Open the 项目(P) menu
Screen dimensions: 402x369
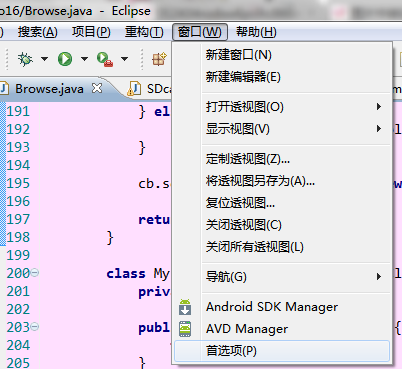91,32
